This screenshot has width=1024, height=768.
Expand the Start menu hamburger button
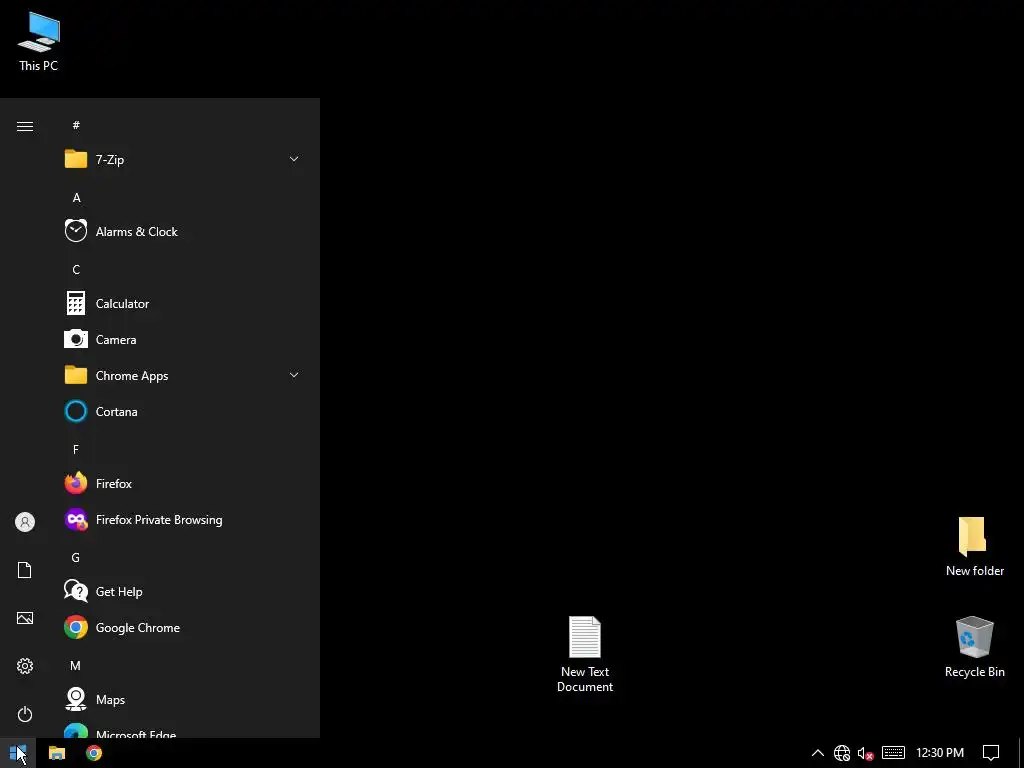pyautogui.click(x=25, y=127)
